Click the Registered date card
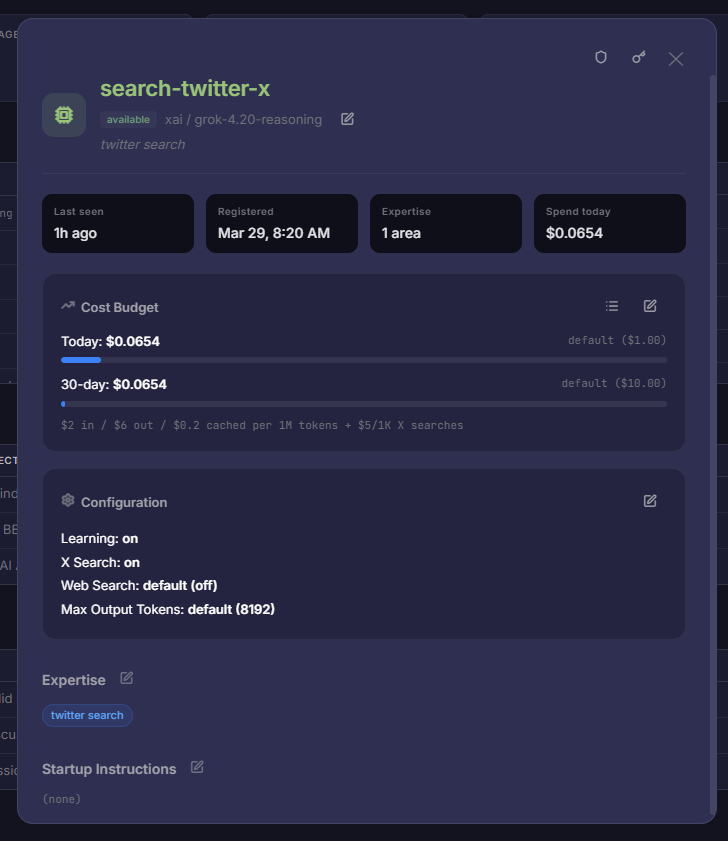This screenshot has width=728, height=841. [x=281, y=223]
